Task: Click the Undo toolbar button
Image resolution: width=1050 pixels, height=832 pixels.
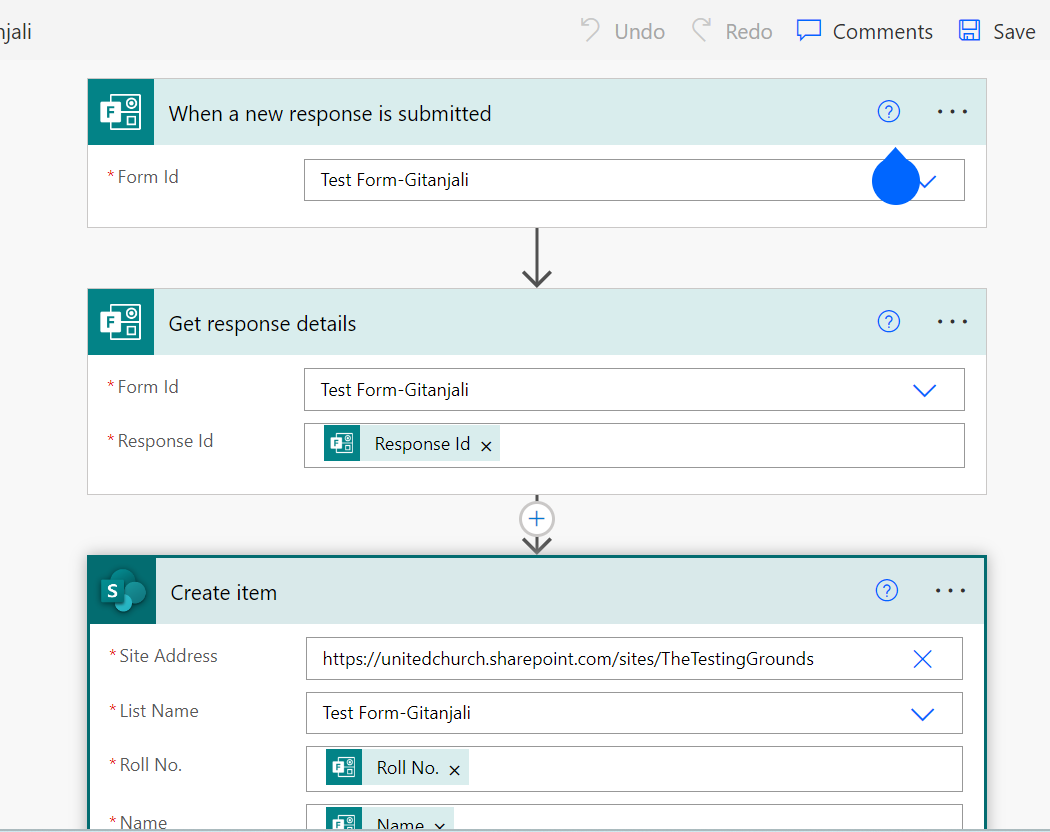Action: pos(623,31)
